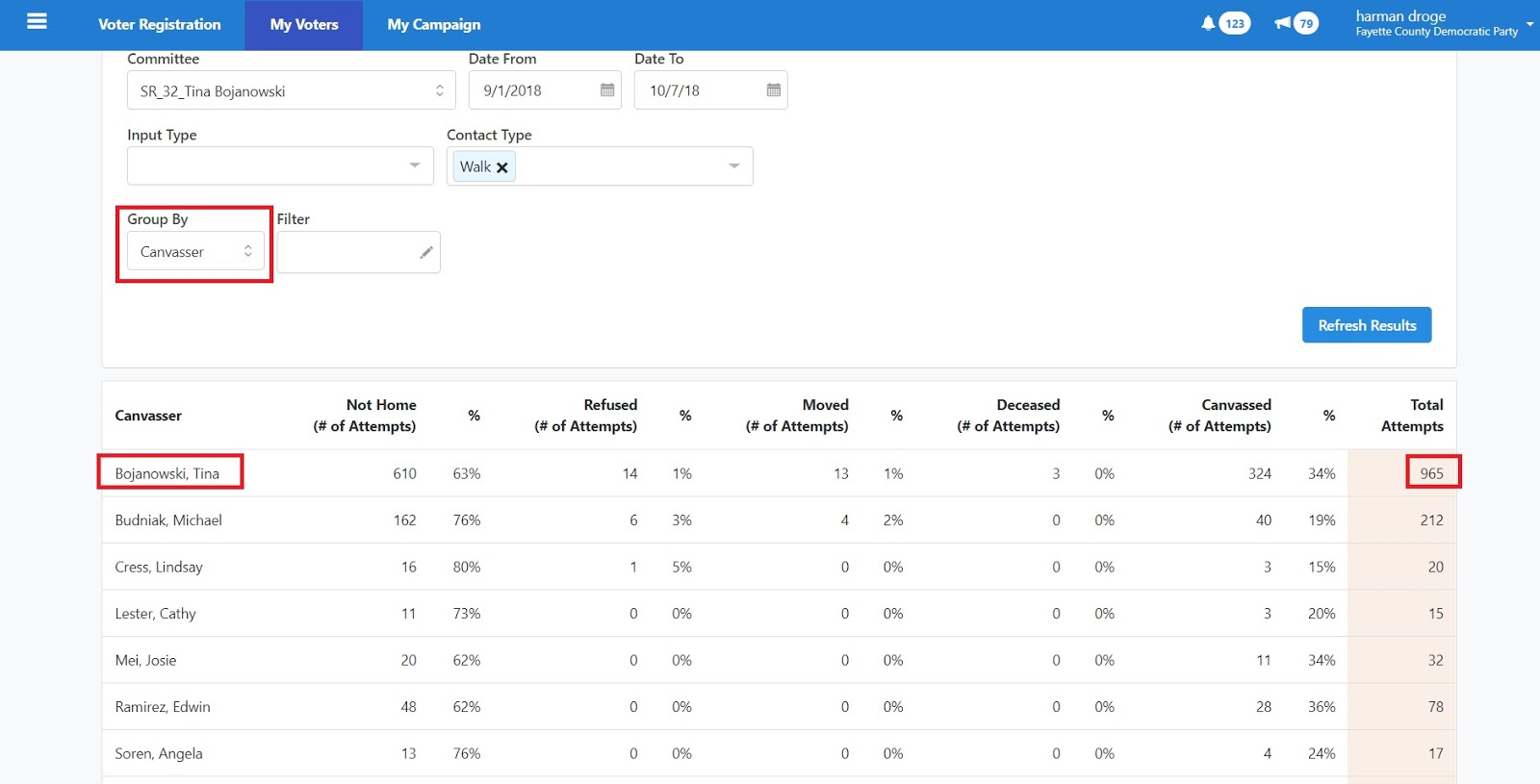Click total attempts value 212

coord(1431,520)
